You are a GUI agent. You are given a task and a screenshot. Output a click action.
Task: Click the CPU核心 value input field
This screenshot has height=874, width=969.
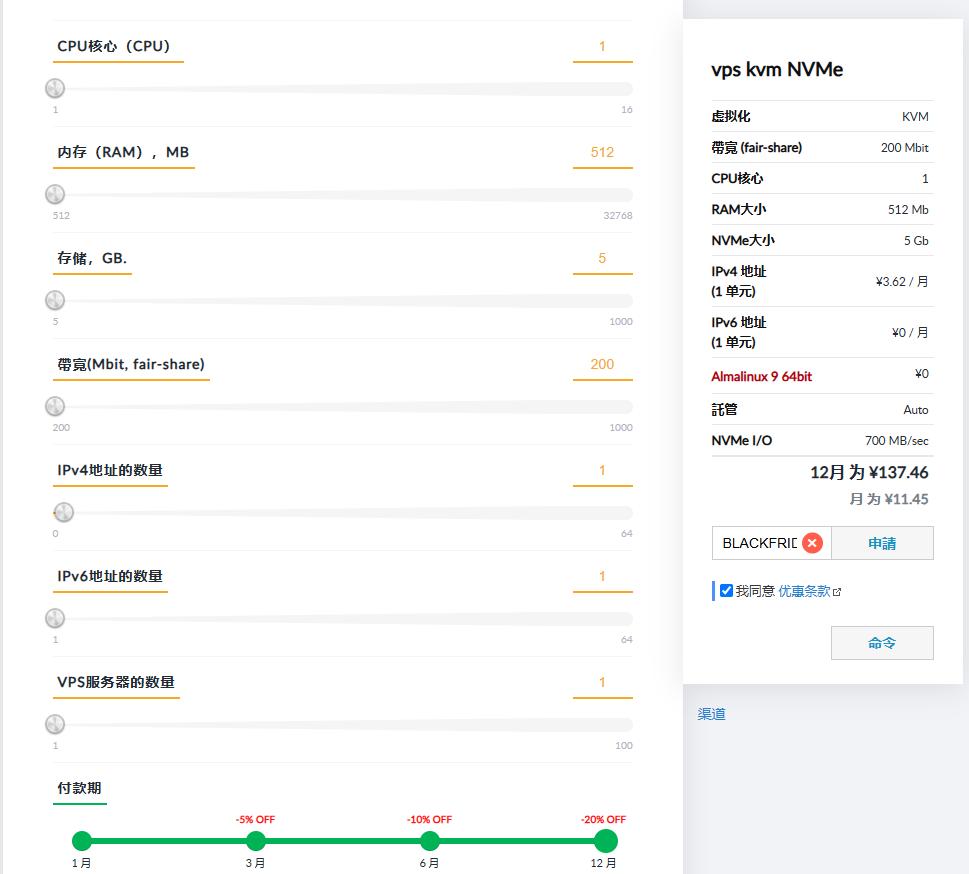tap(602, 46)
